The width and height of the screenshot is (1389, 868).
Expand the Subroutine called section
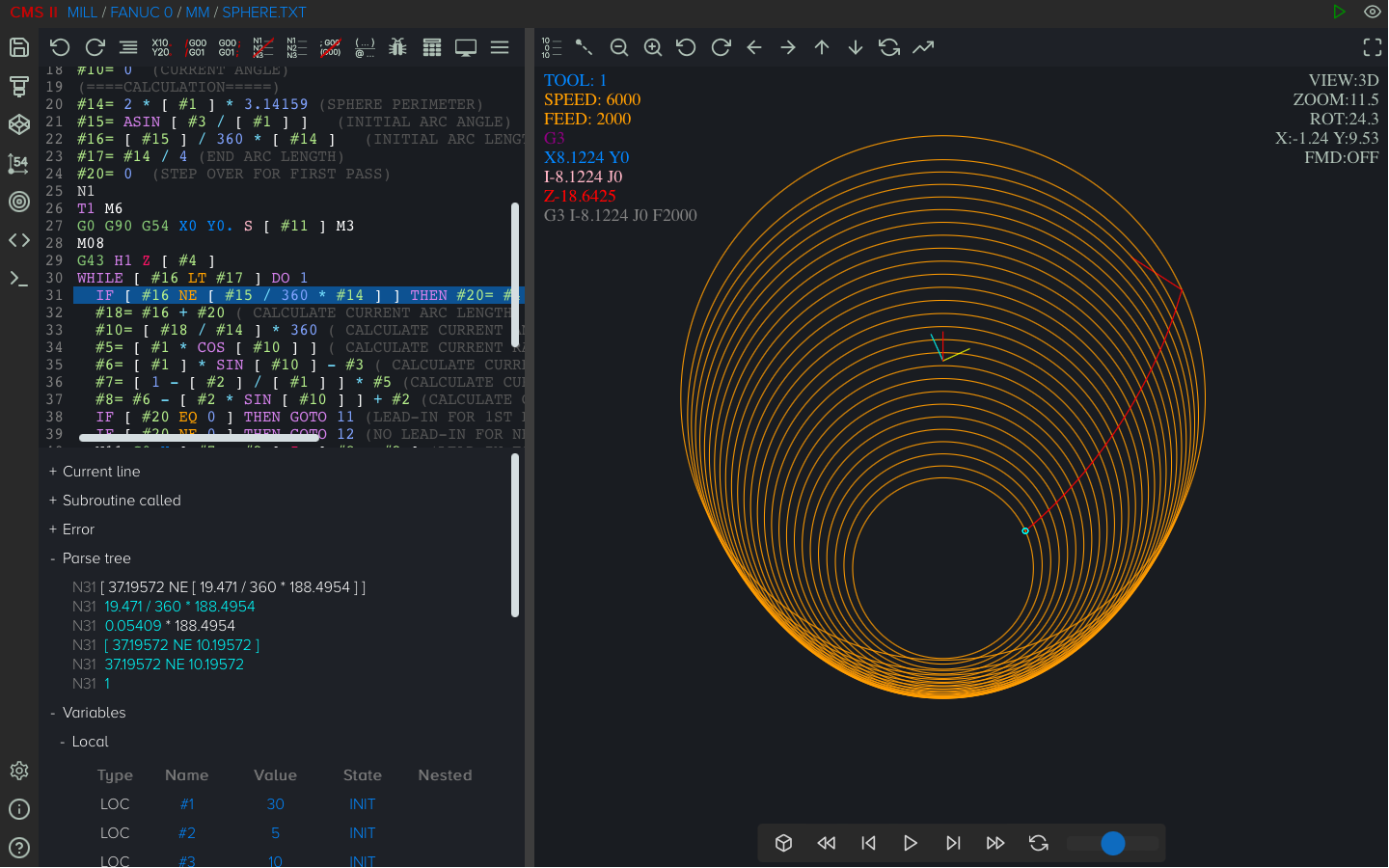coord(115,501)
